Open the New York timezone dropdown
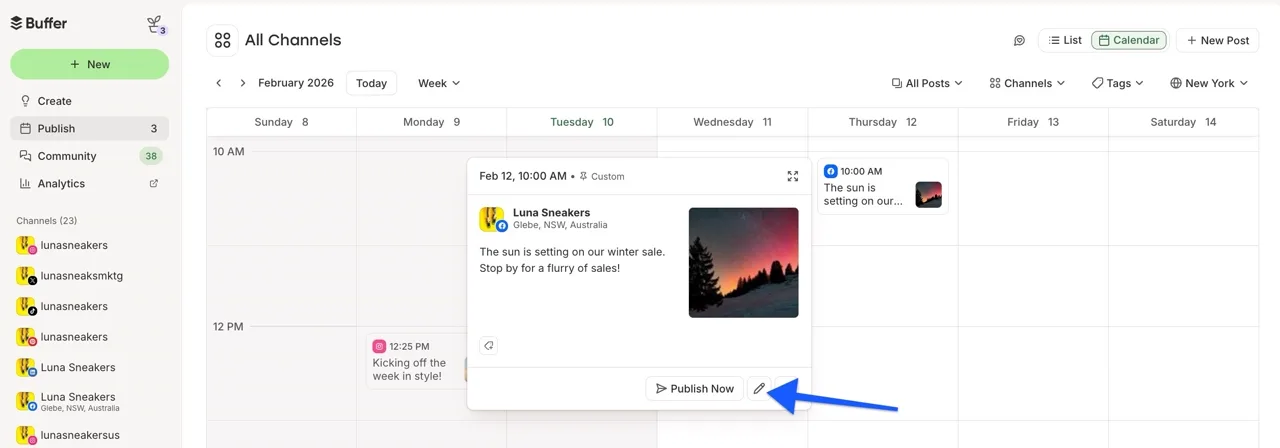This screenshot has height=448, width=1280. pyautogui.click(x=1209, y=83)
